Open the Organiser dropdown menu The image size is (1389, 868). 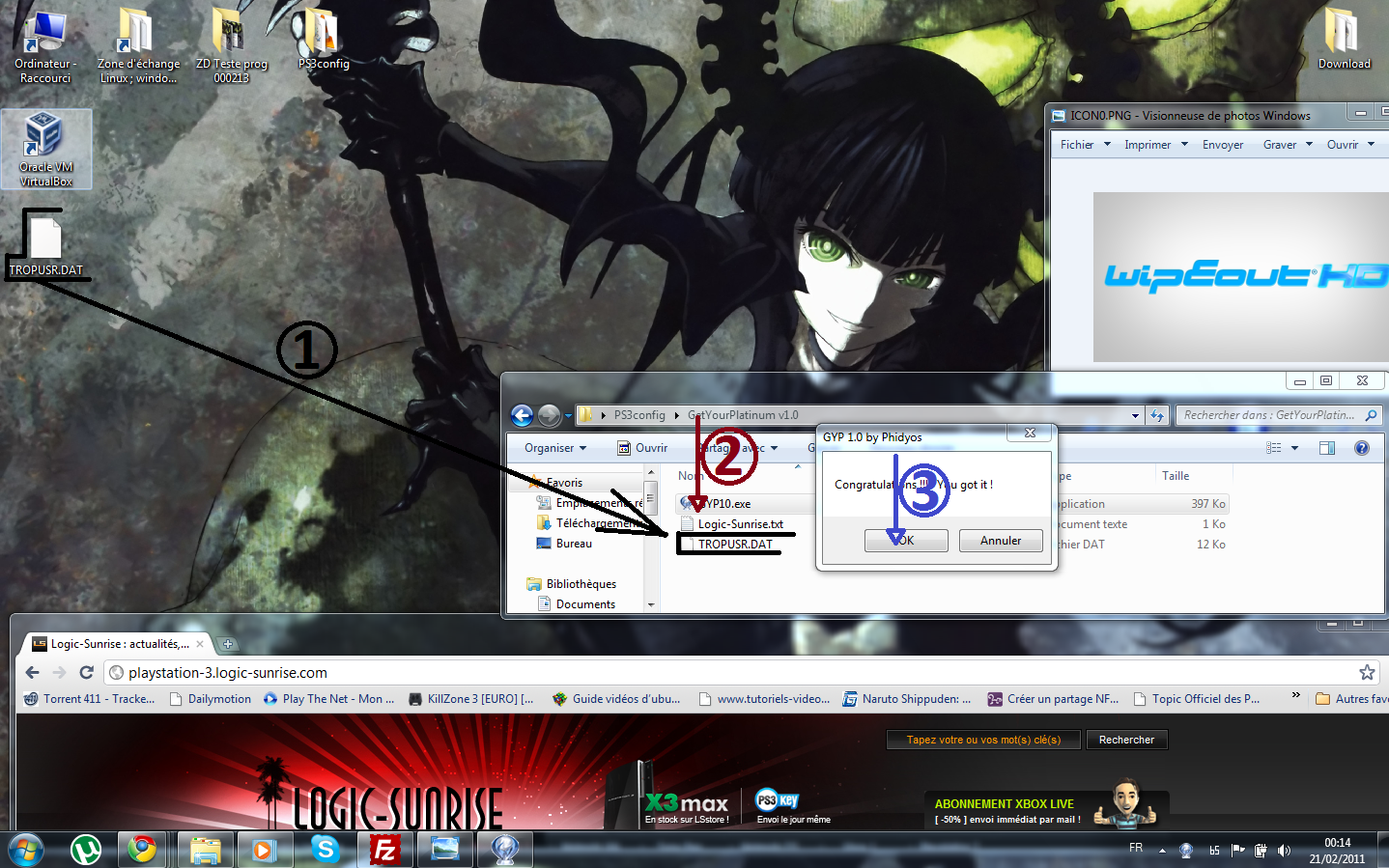[555, 448]
